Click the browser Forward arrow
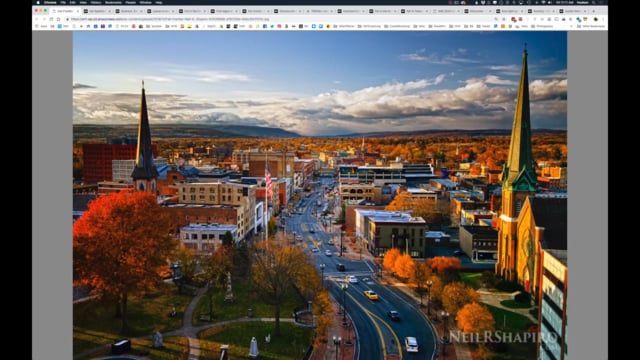640x360 pixels. coord(44,19)
